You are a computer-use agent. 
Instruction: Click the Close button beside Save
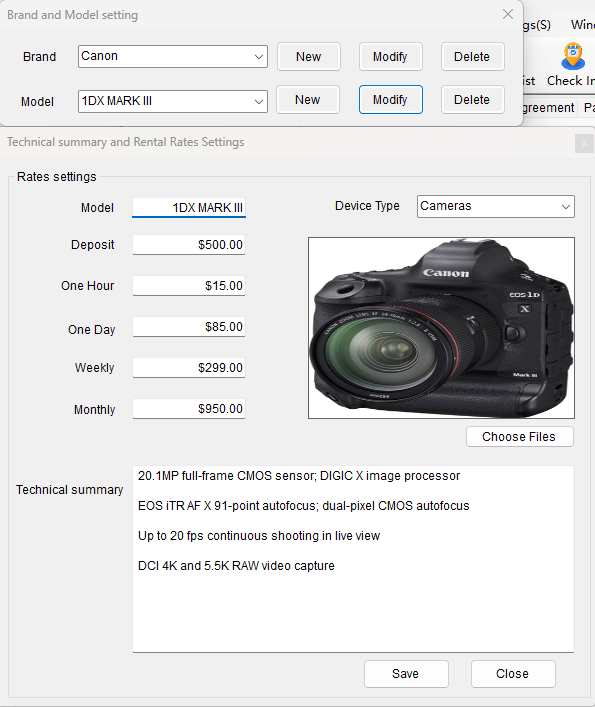coord(513,674)
